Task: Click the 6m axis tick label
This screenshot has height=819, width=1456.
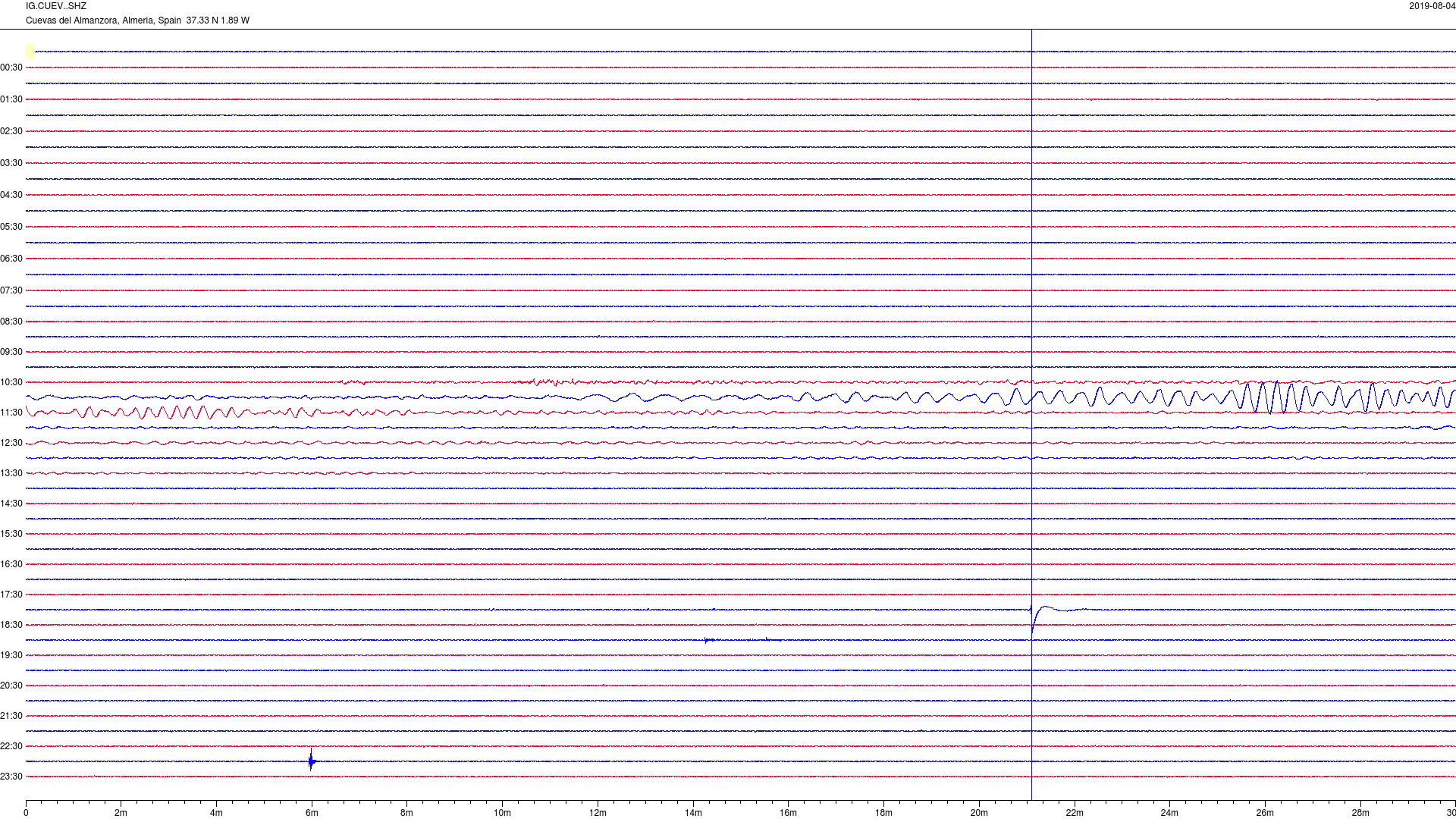Action: point(312,813)
